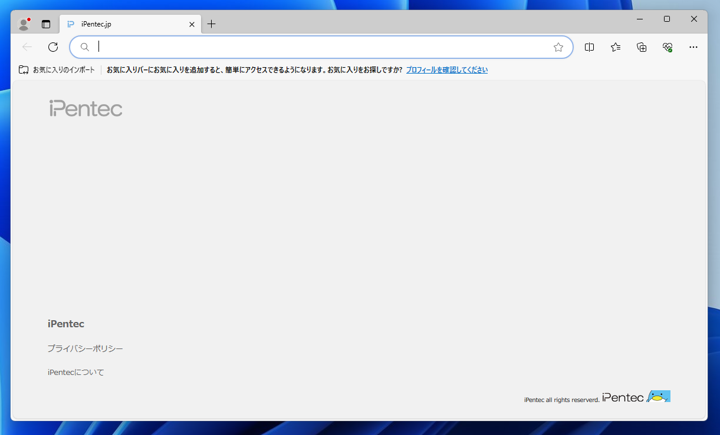Minimize the browser window

tap(640, 19)
